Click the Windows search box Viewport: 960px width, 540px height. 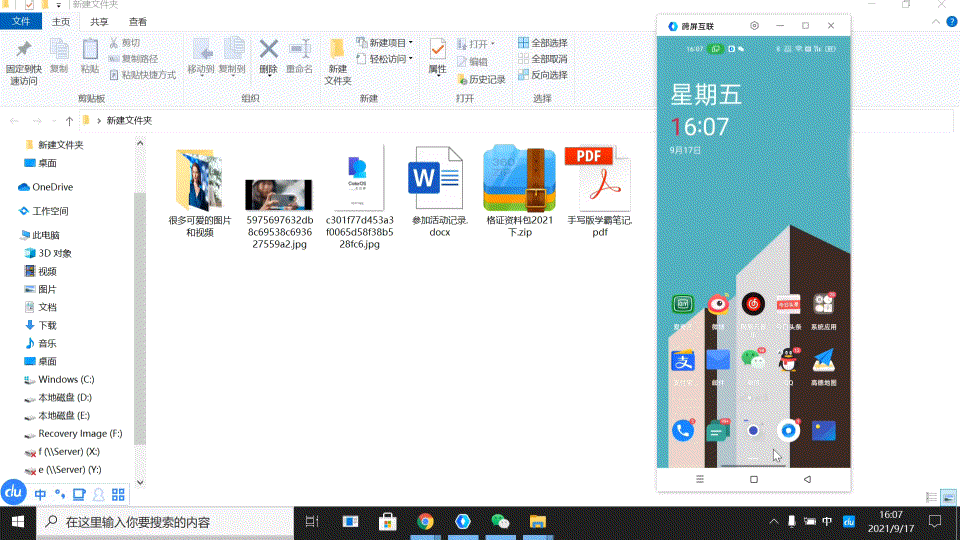click(165, 522)
